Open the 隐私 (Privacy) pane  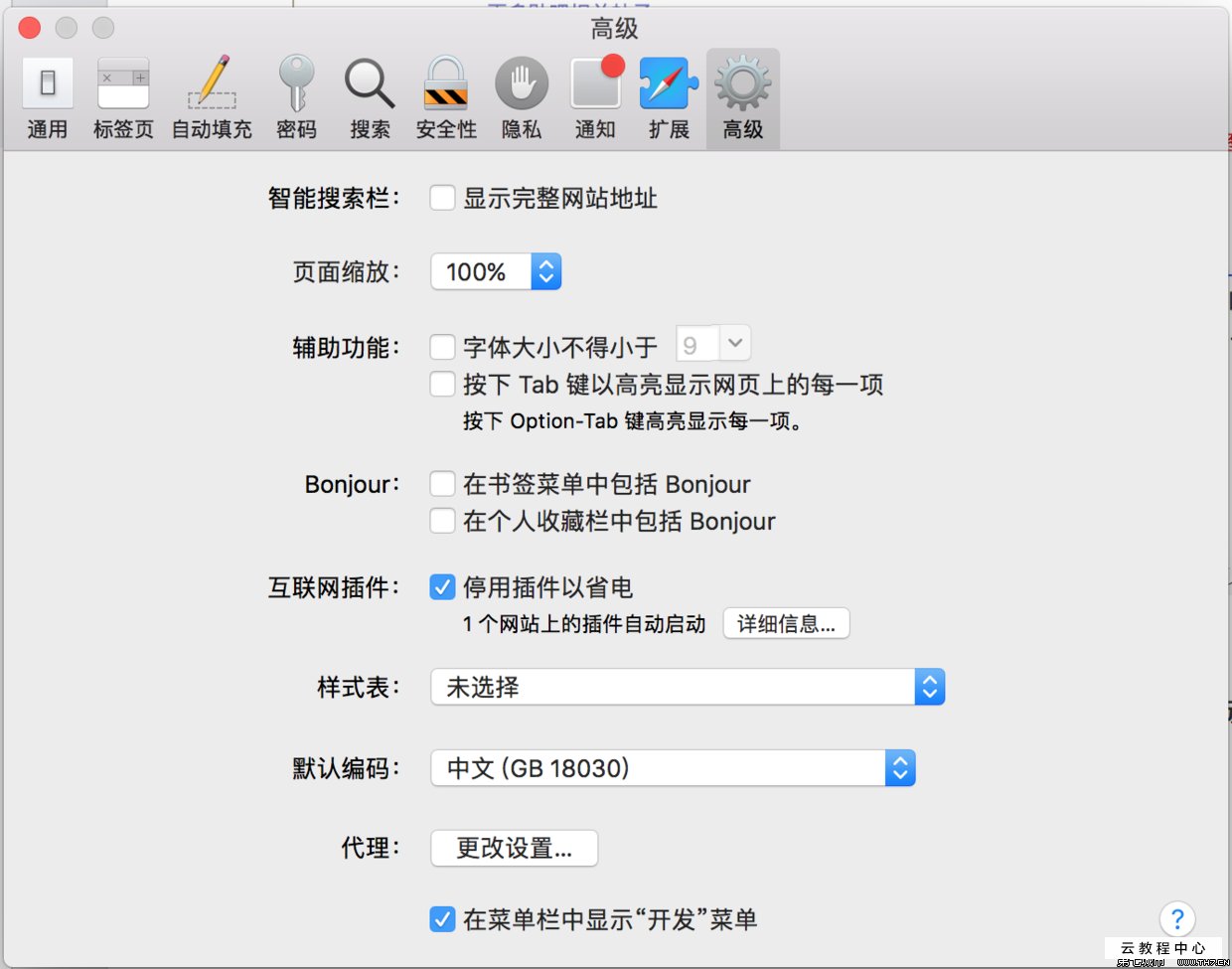521,94
